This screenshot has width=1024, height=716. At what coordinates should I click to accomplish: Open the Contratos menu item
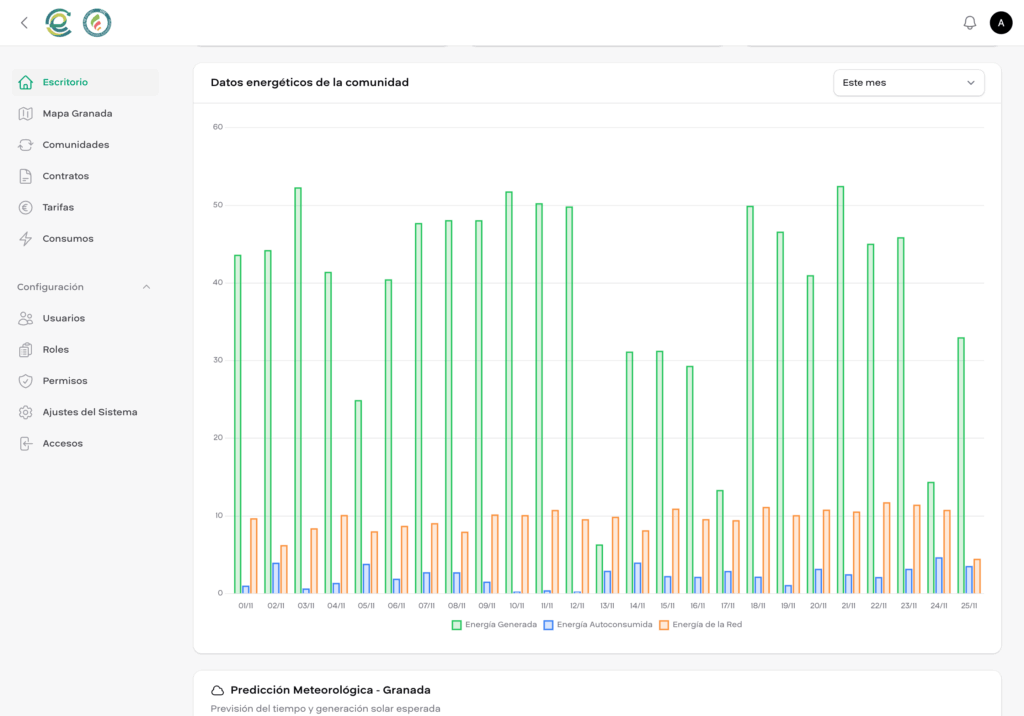coord(65,176)
